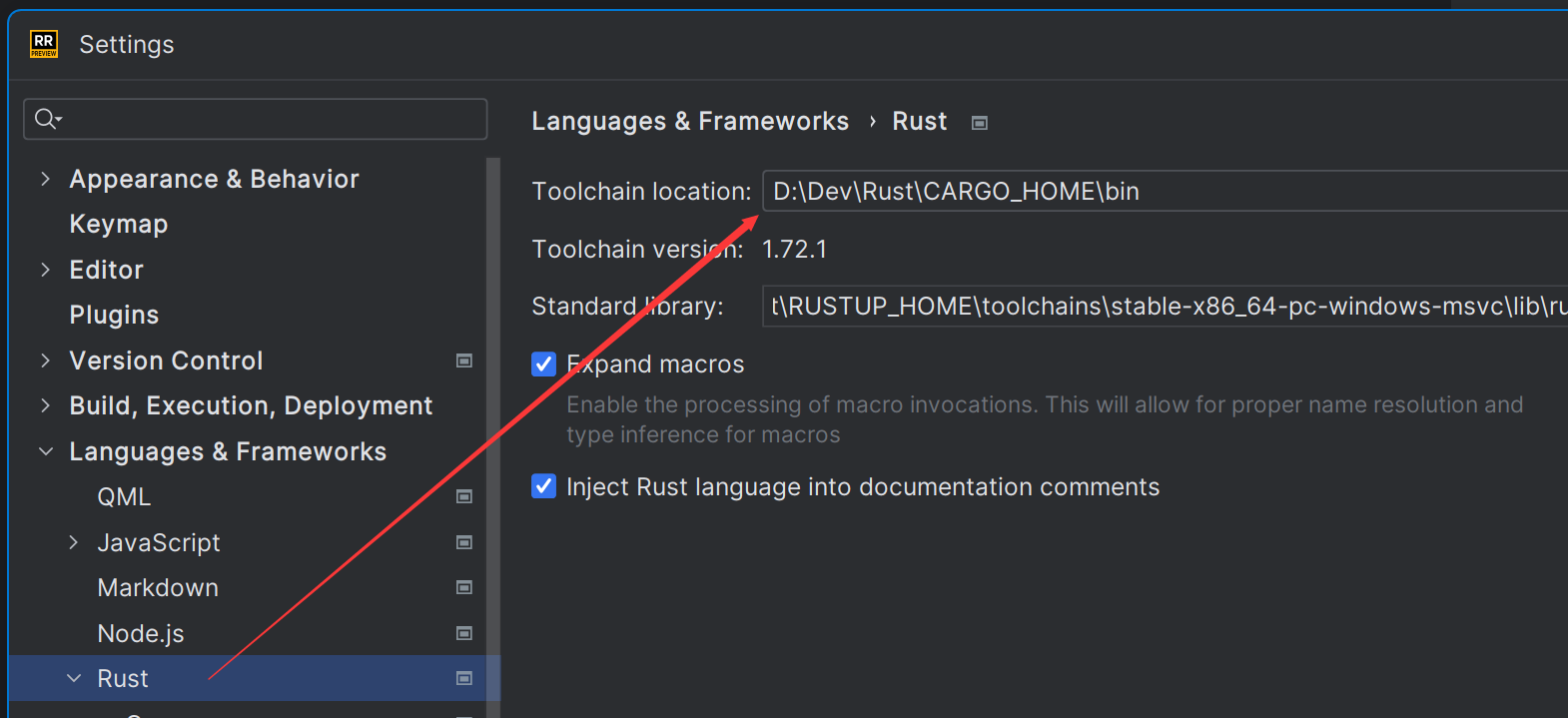Viewport: 1568px width, 718px height.
Task: Select the Editor settings category
Action: click(107, 270)
